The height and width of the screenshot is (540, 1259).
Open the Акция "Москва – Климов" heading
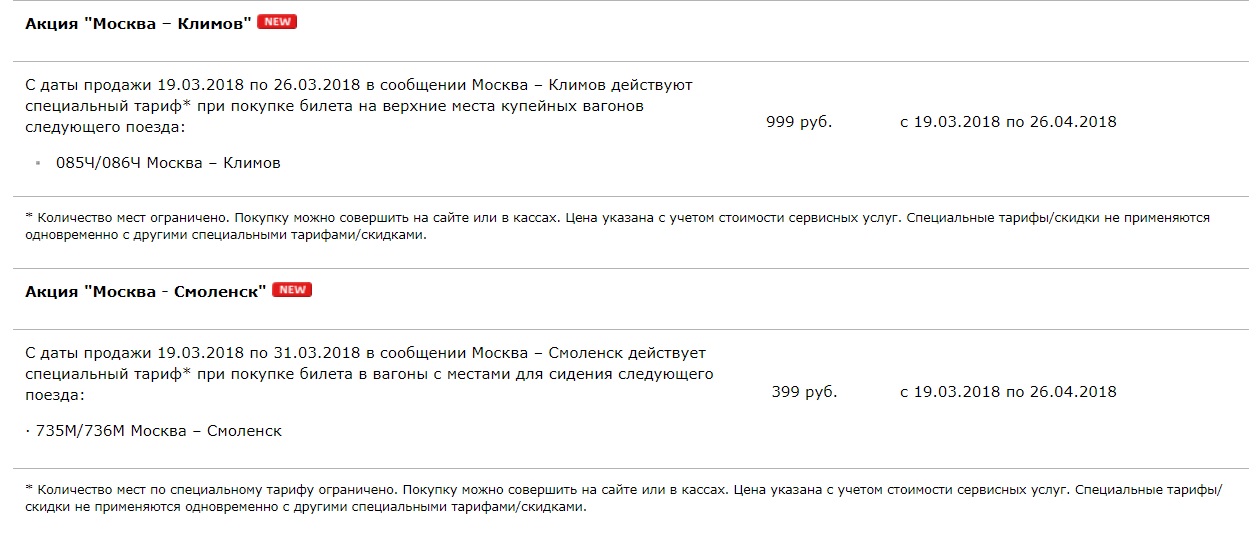138,23
